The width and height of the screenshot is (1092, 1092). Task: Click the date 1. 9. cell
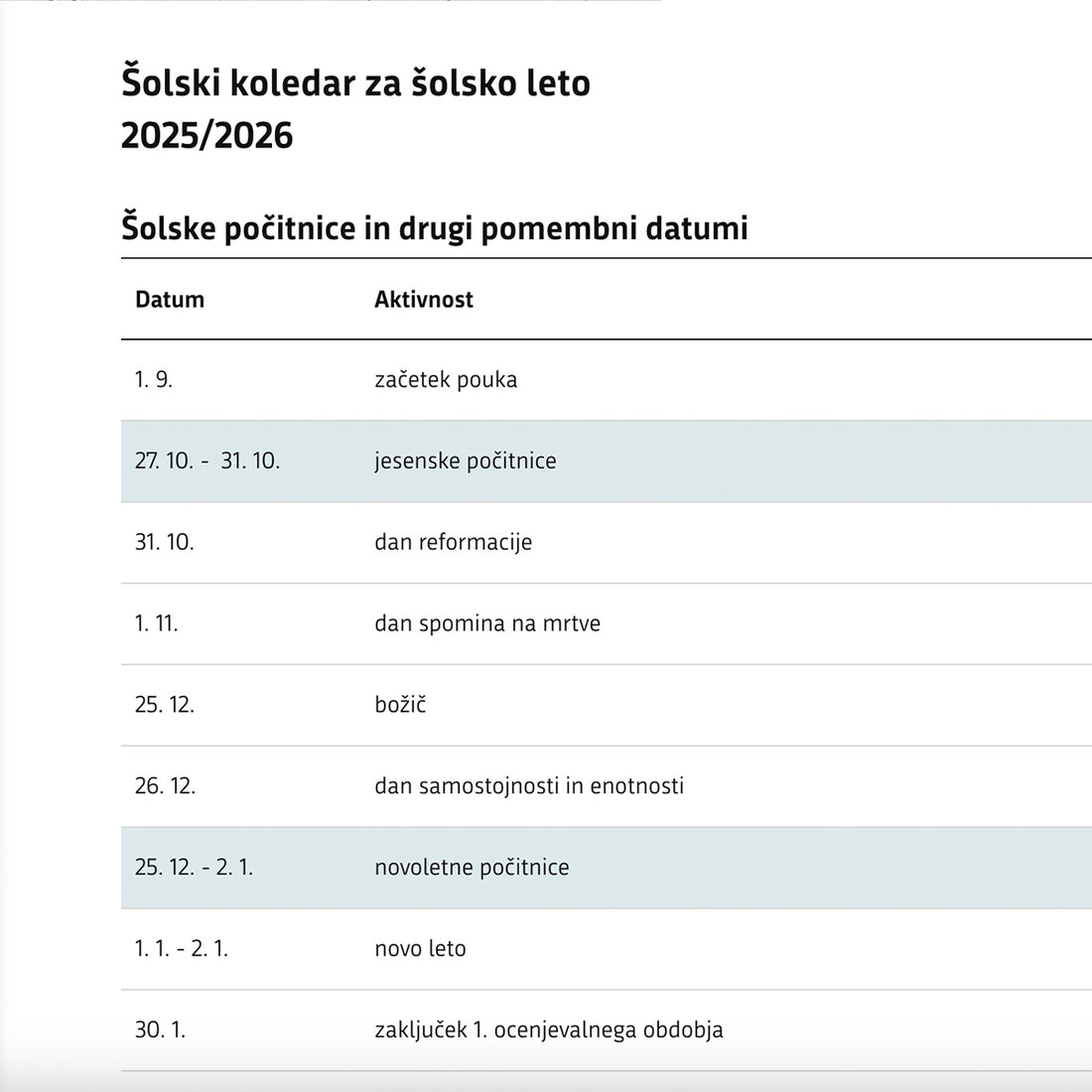tap(154, 380)
